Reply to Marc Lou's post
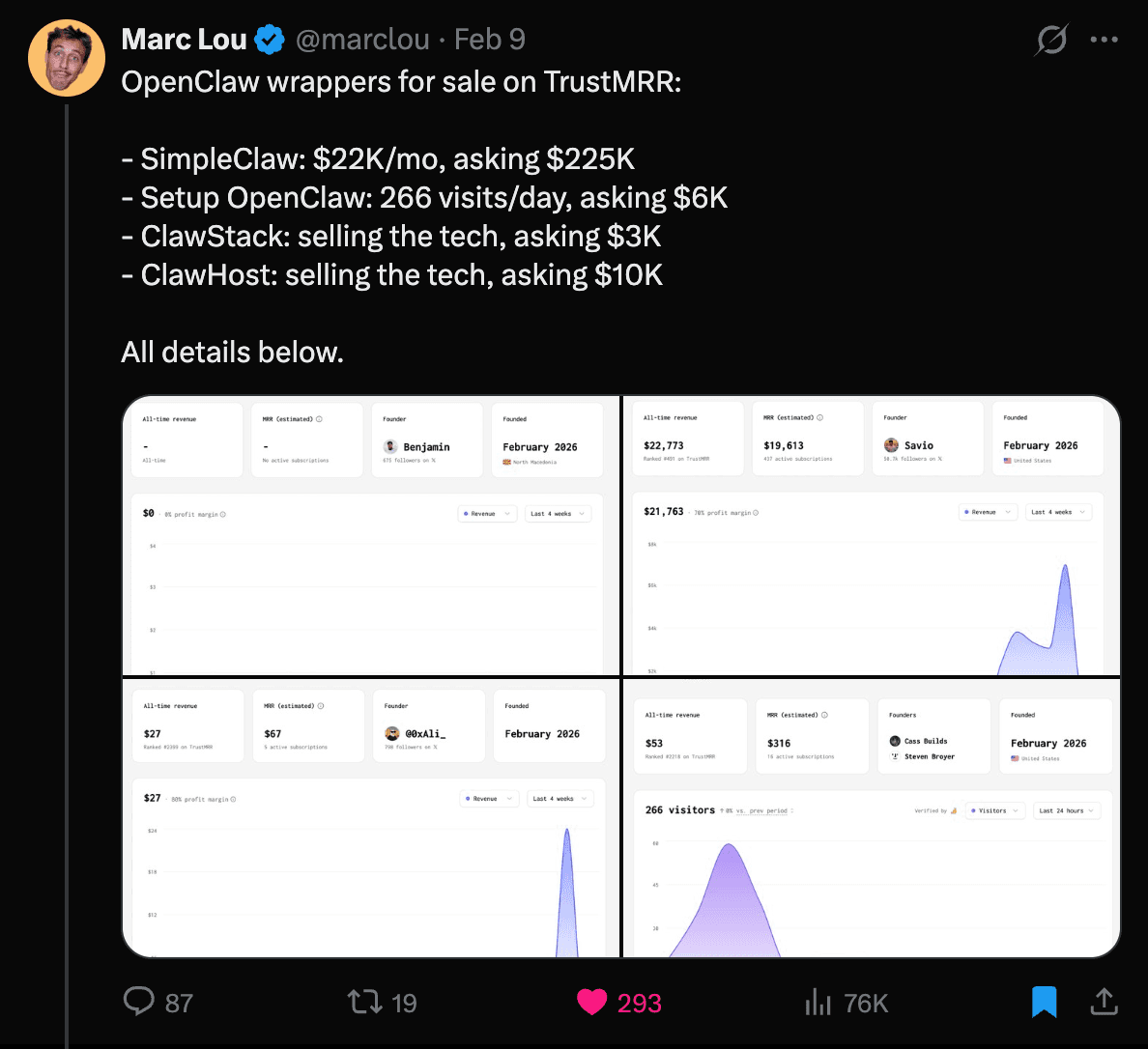 pos(140,1002)
